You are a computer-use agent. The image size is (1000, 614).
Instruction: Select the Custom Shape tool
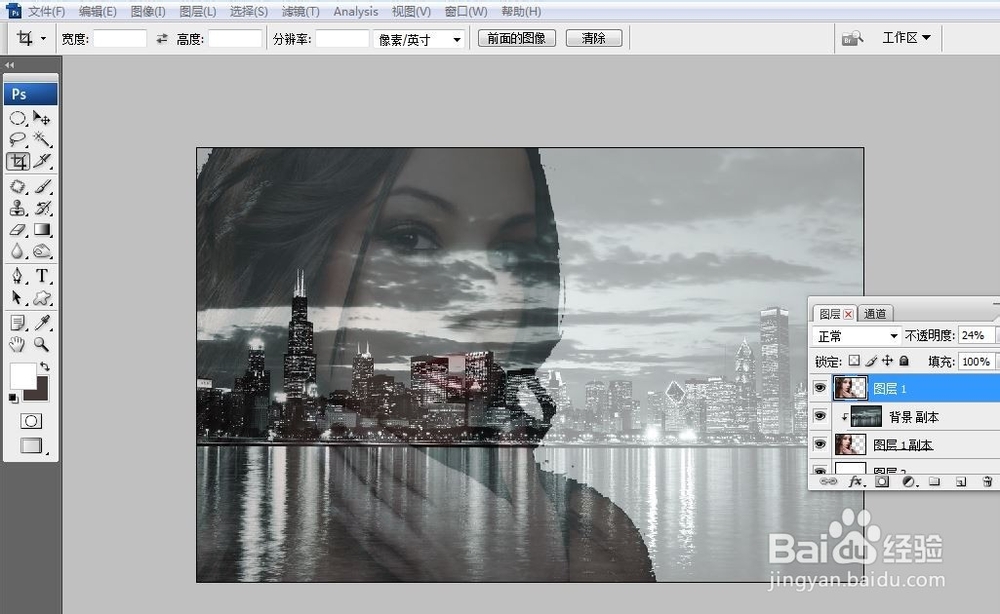[x=42, y=297]
